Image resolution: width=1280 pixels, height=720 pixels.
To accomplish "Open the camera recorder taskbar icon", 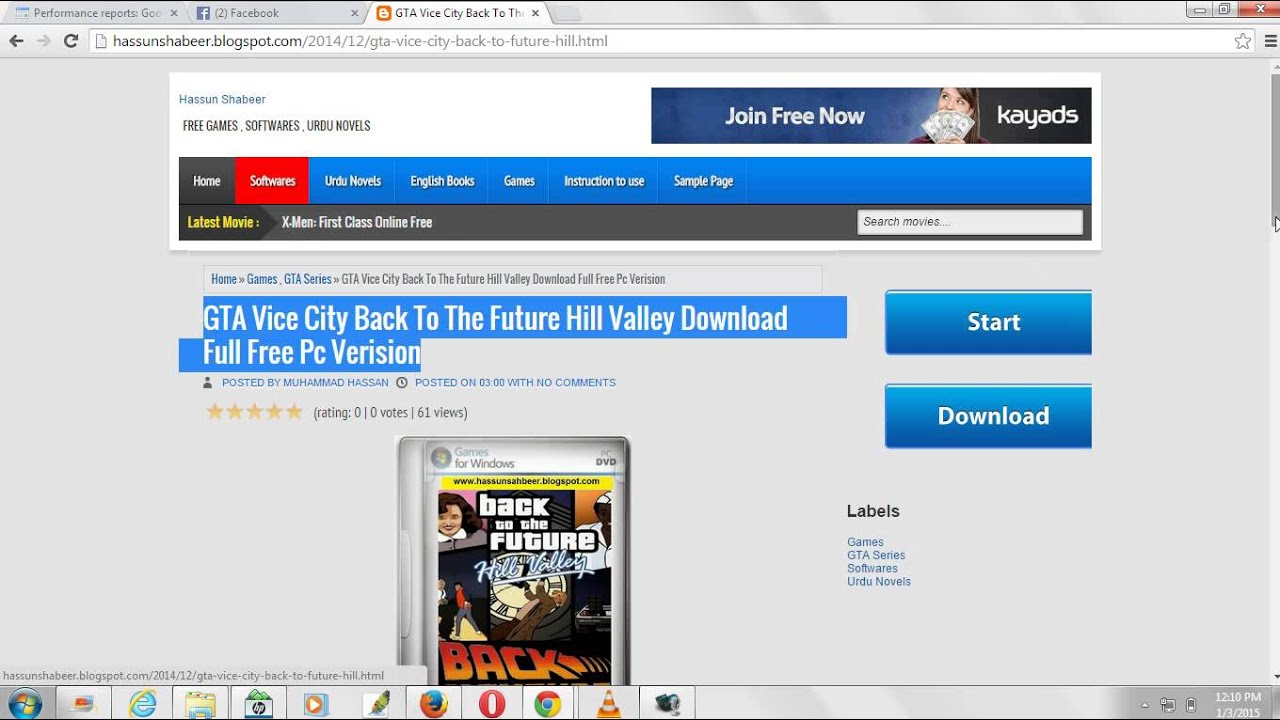I will pos(665,704).
